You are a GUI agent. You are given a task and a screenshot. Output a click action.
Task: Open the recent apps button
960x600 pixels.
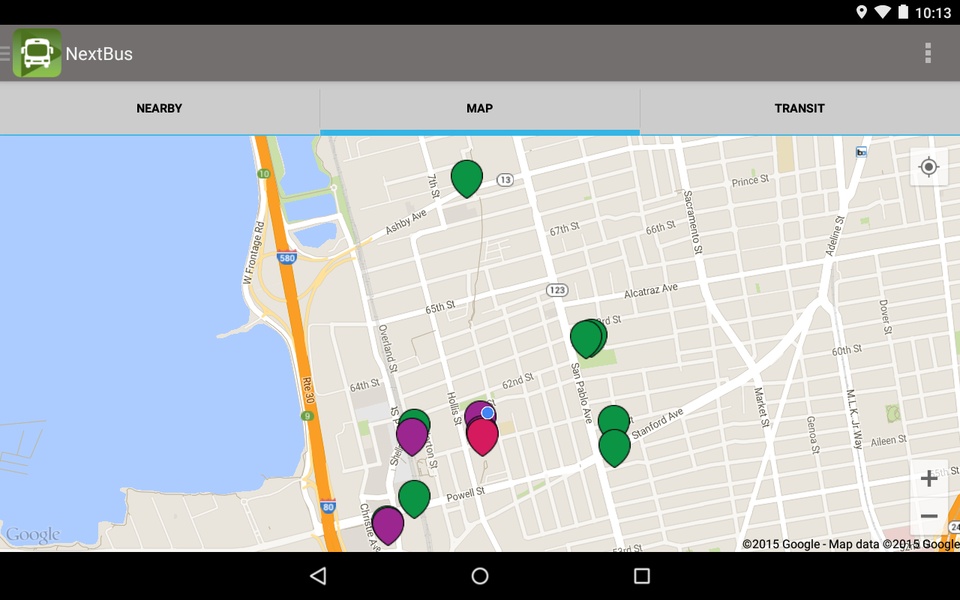tap(642, 576)
